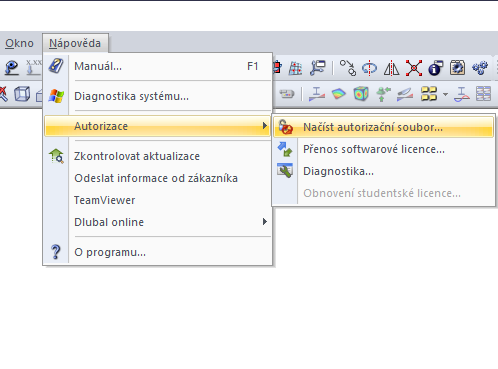The height and width of the screenshot is (369, 498).
Task: Expand the Dlubal online submenu arrow
Action: click(x=264, y=222)
